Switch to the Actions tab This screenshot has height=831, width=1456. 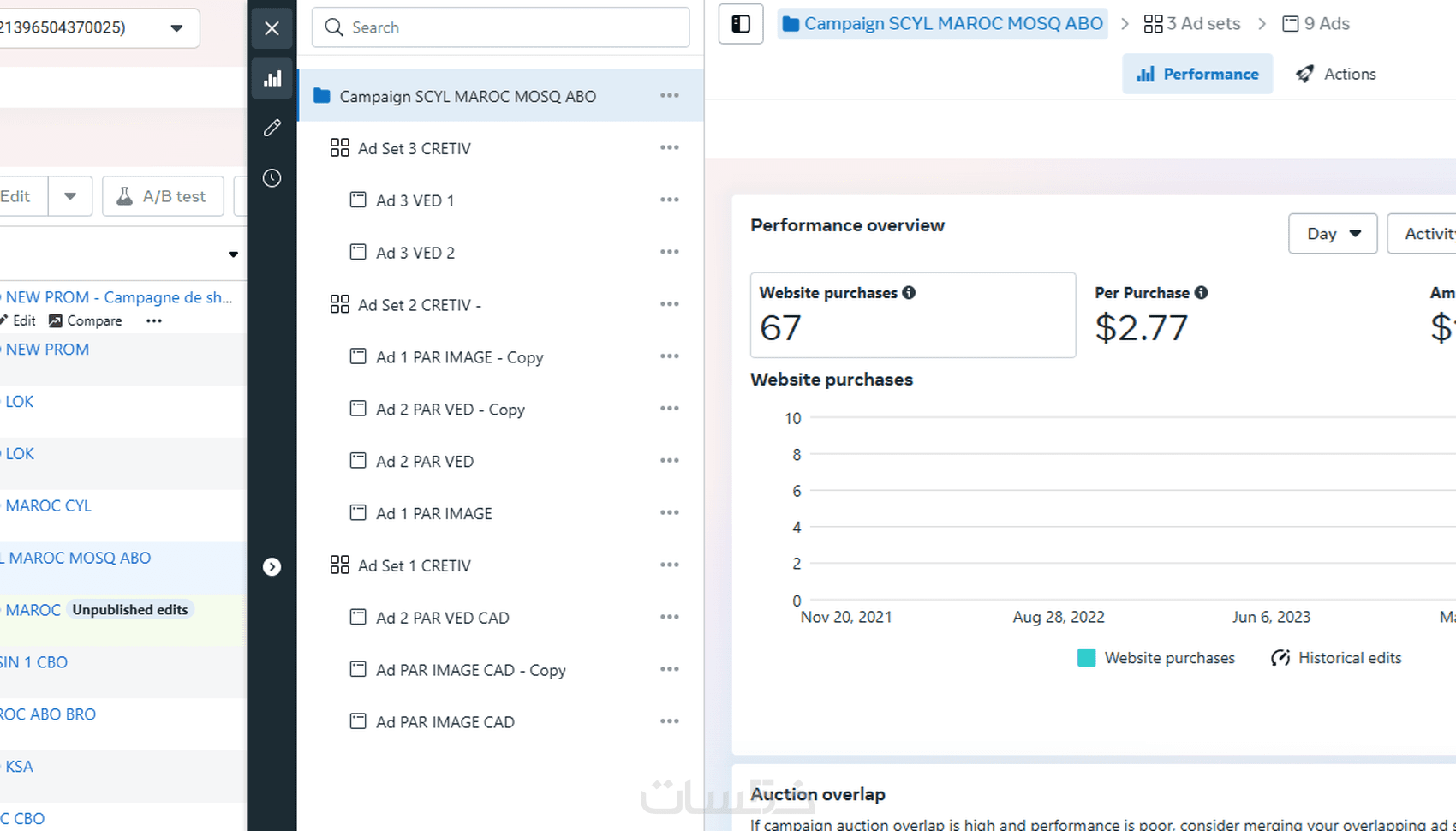[1336, 74]
